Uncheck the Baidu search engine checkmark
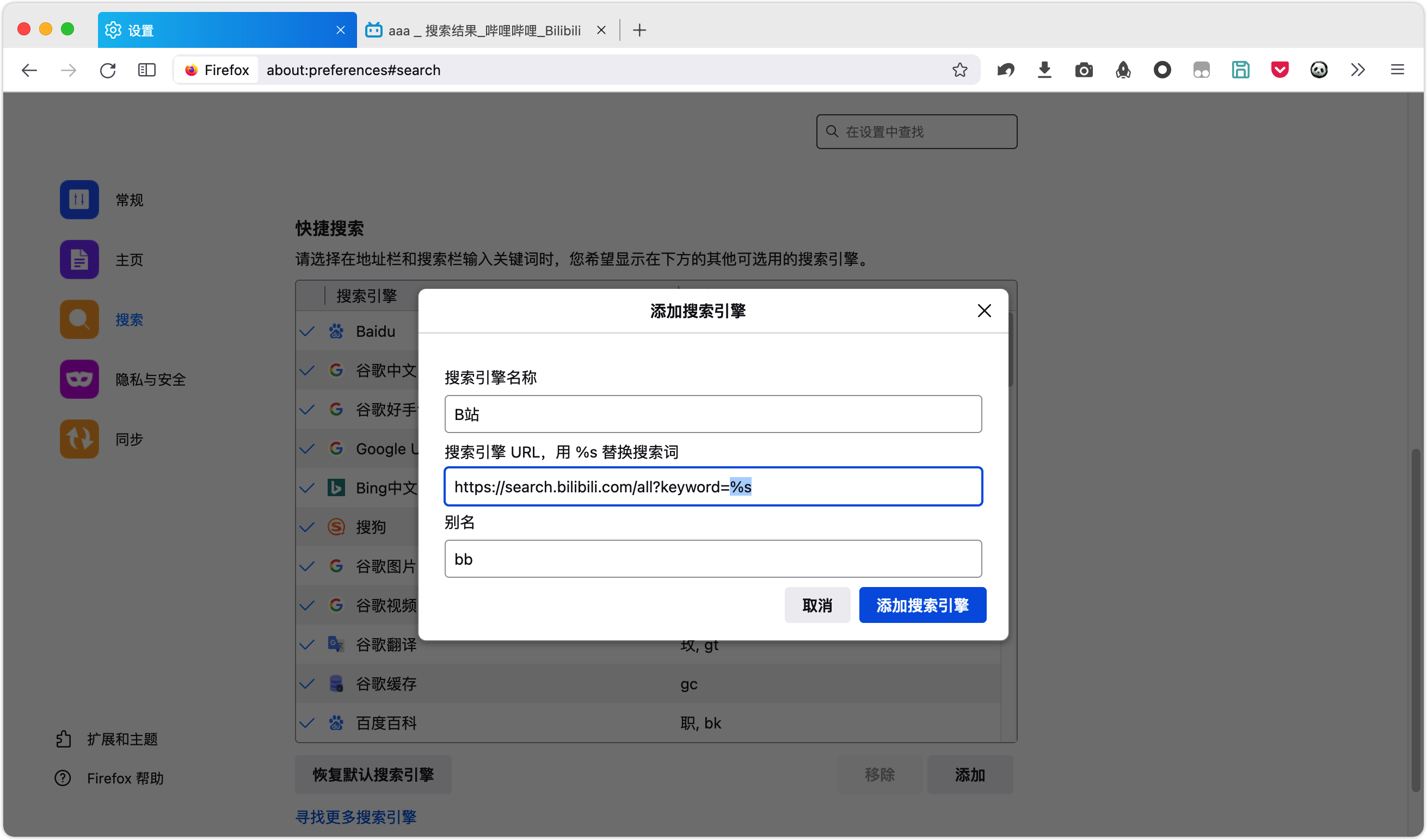 tap(307, 332)
